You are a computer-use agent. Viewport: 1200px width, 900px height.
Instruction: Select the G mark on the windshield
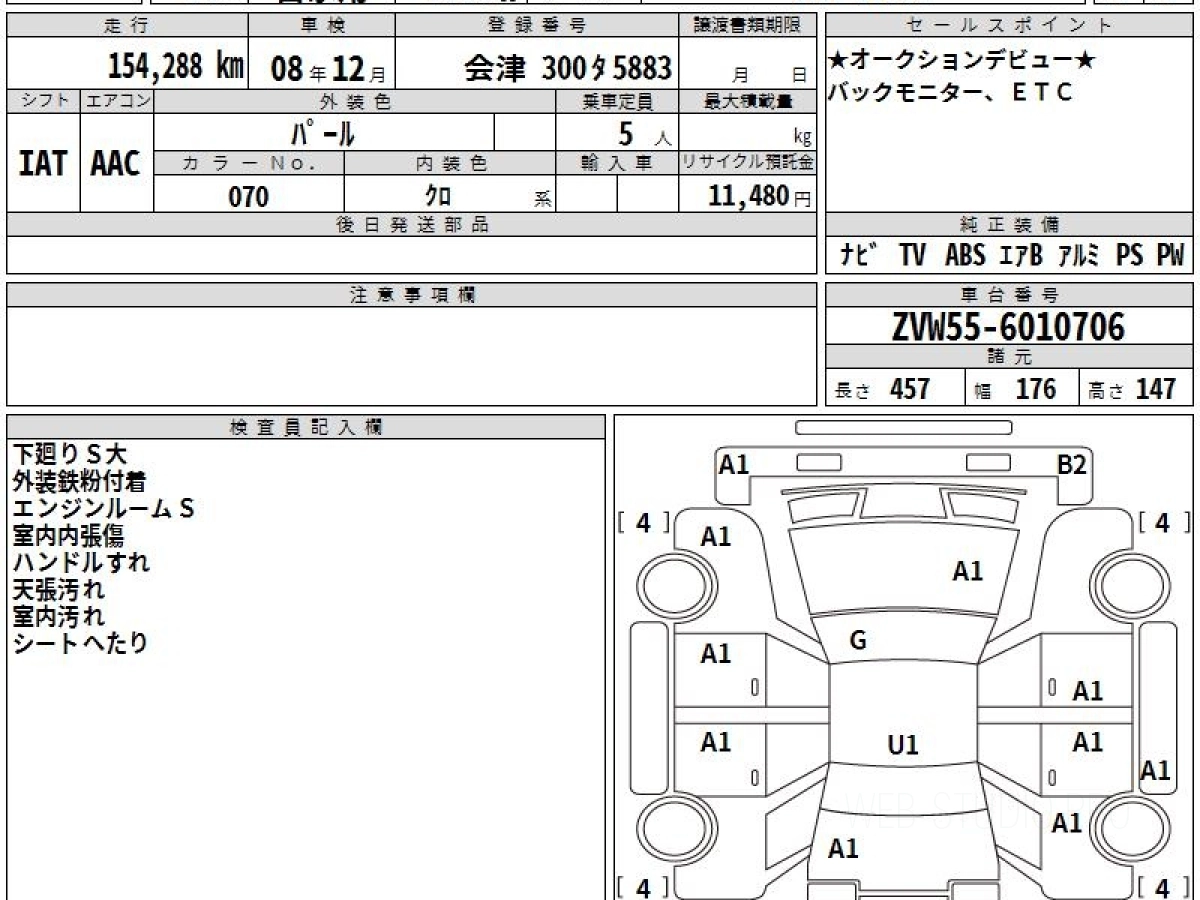click(858, 642)
